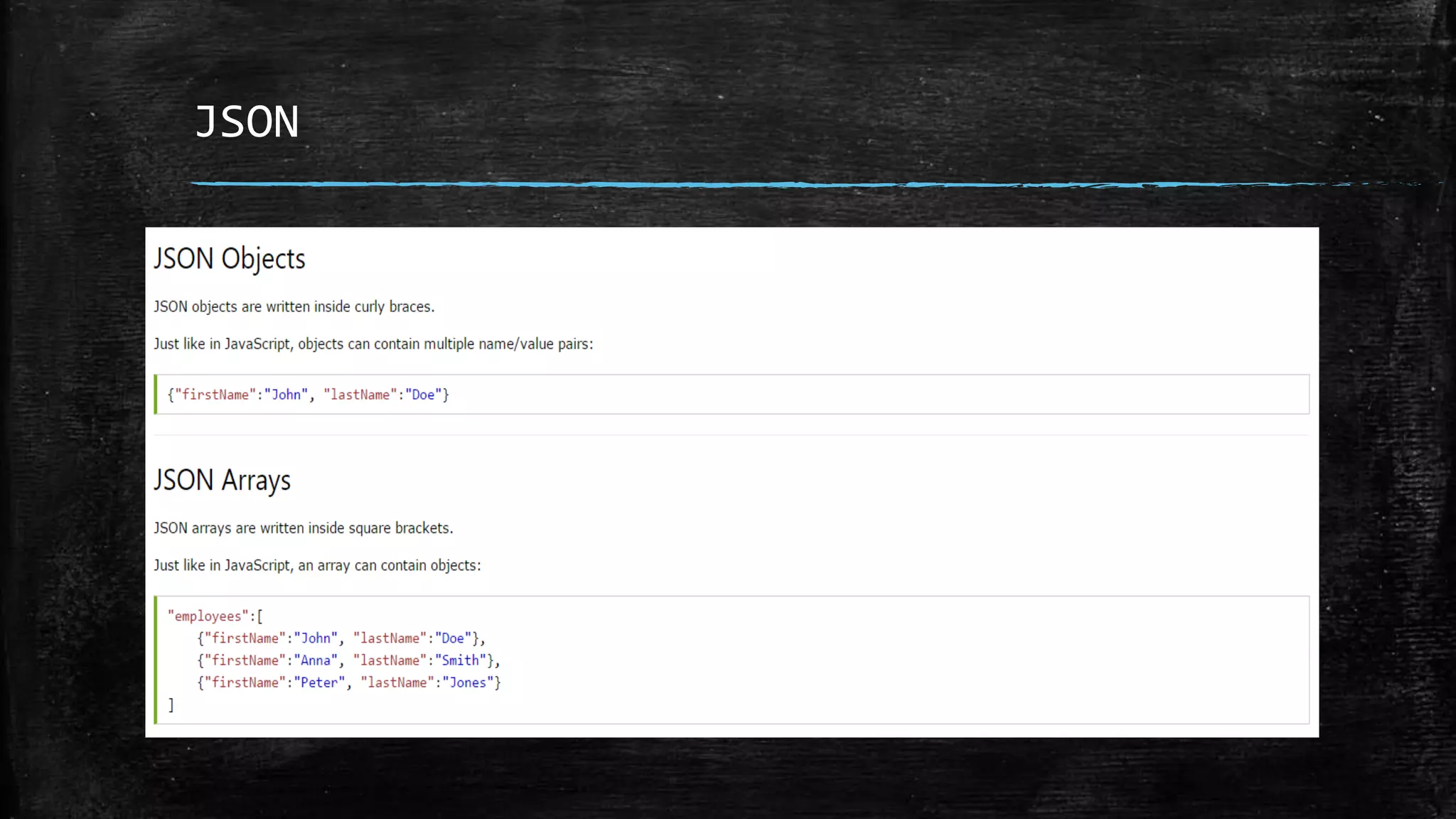This screenshot has height=819, width=1456.
Task: Click line about objects containing multiple name/value pairs
Action: point(373,344)
